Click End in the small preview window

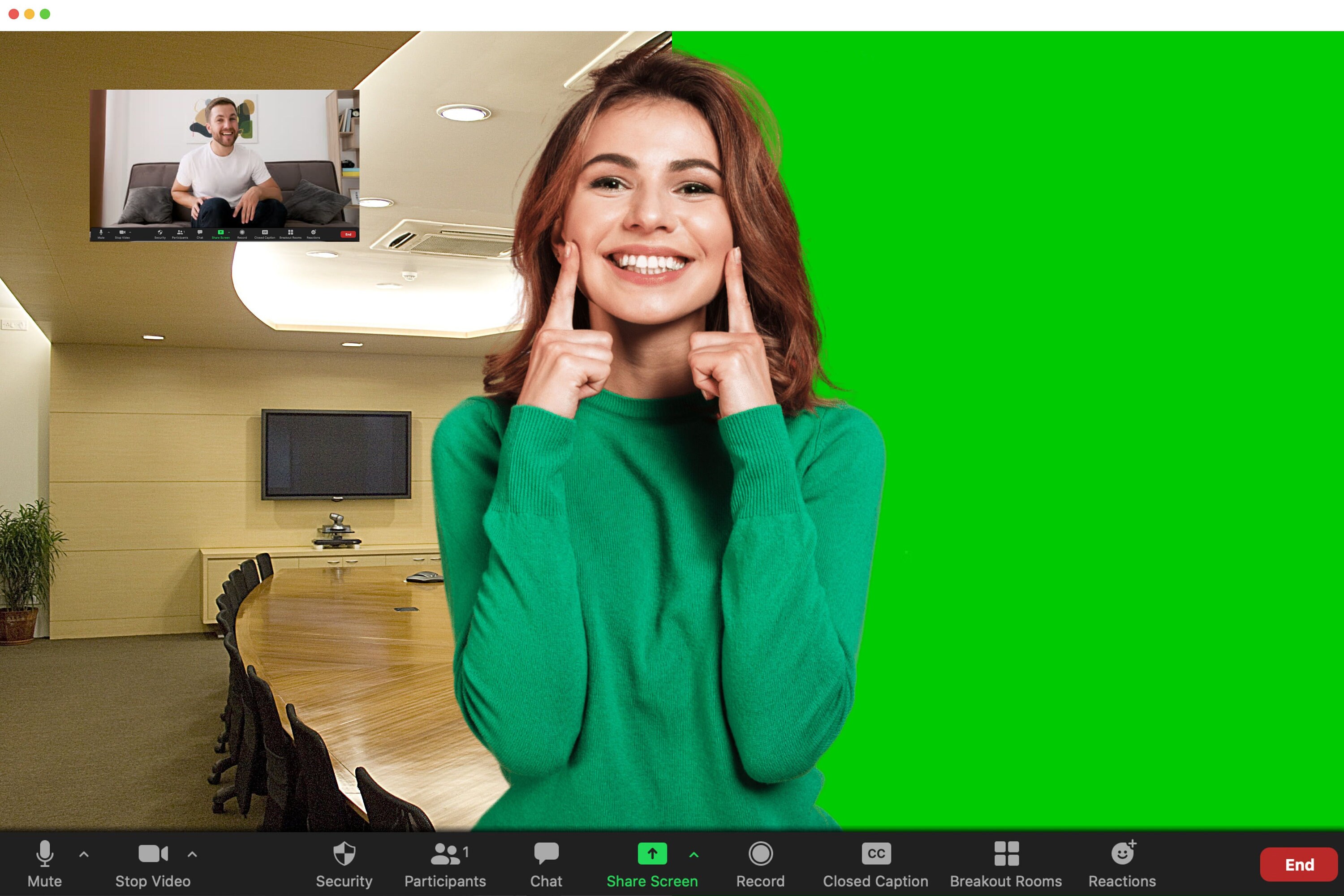348,234
